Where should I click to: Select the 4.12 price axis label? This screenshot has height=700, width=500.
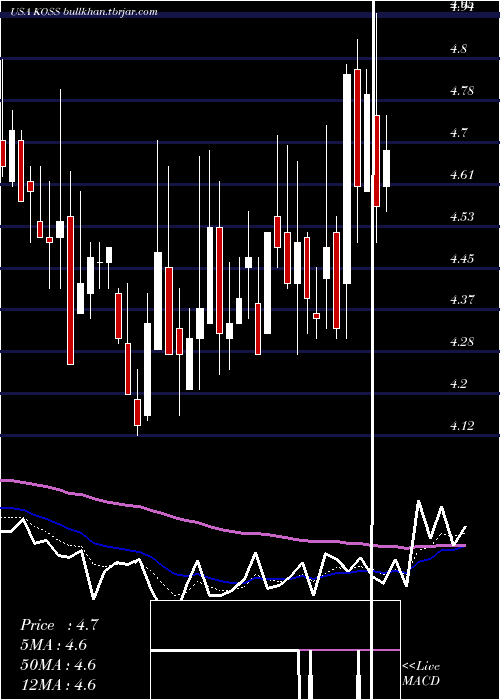click(462, 425)
